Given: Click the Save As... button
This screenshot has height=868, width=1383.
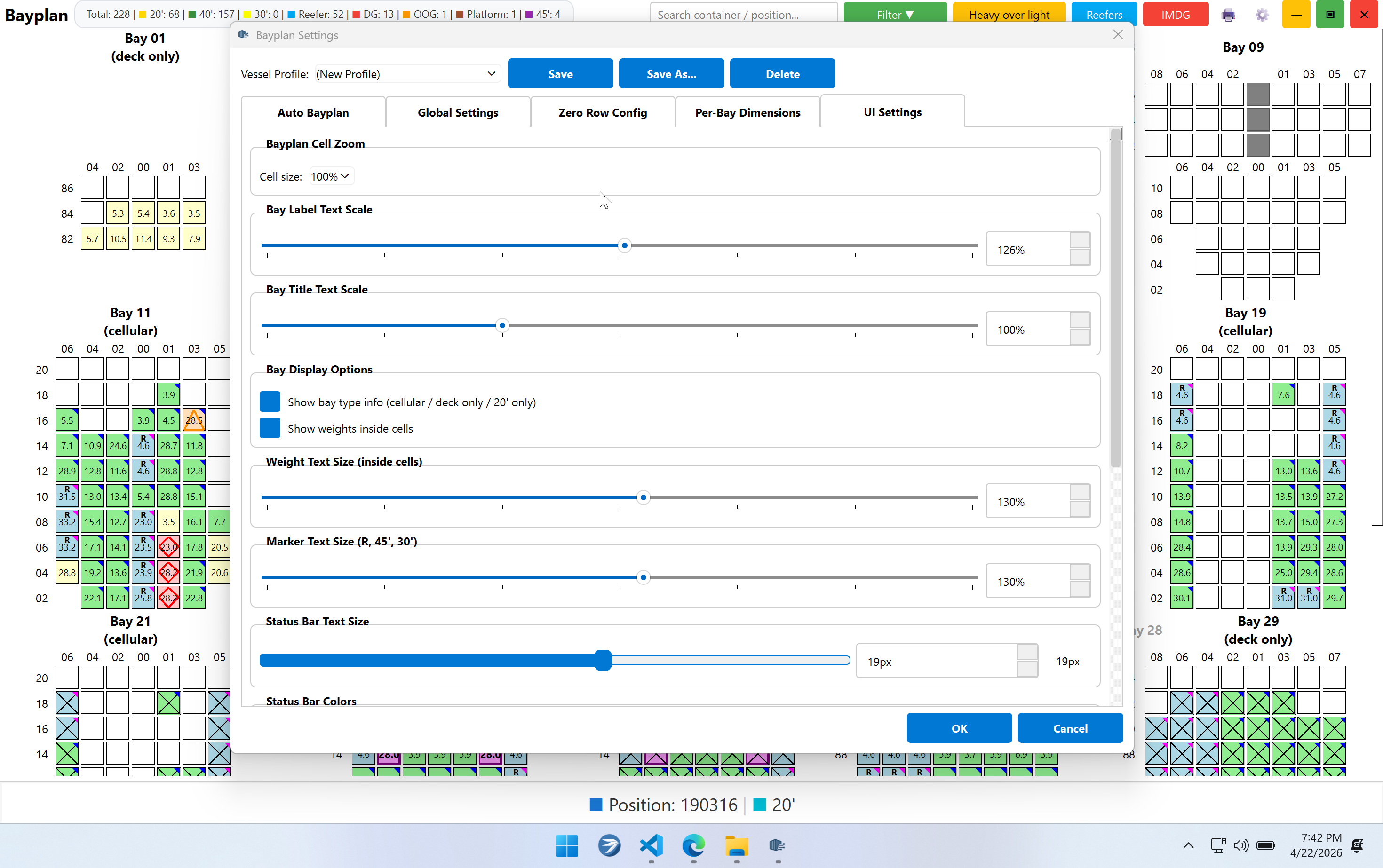Looking at the screenshot, I should pyautogui.click(x=671, y=73).
